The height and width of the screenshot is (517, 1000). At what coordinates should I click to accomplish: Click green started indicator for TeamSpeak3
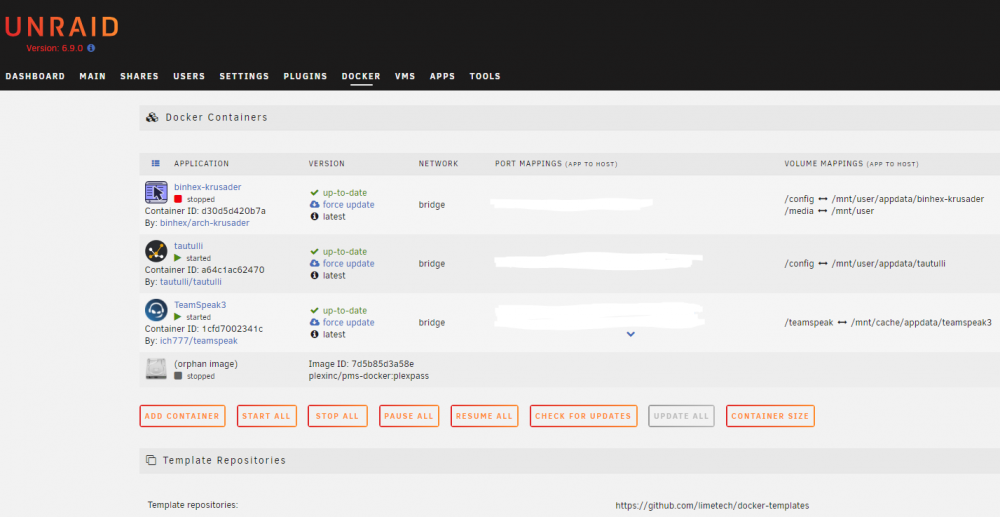point(178,317)
